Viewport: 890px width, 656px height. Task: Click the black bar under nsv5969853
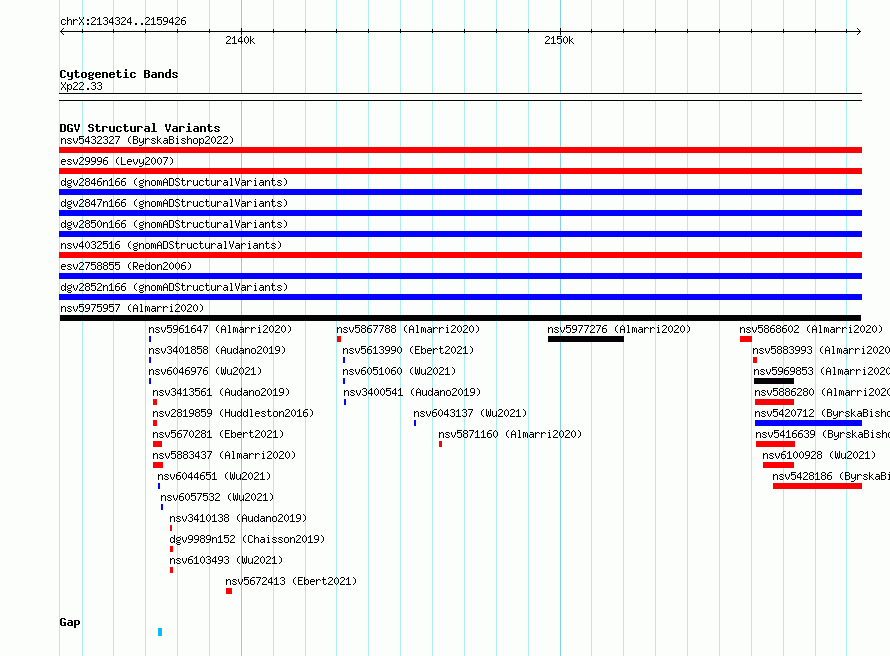click(x=774, y=381)
